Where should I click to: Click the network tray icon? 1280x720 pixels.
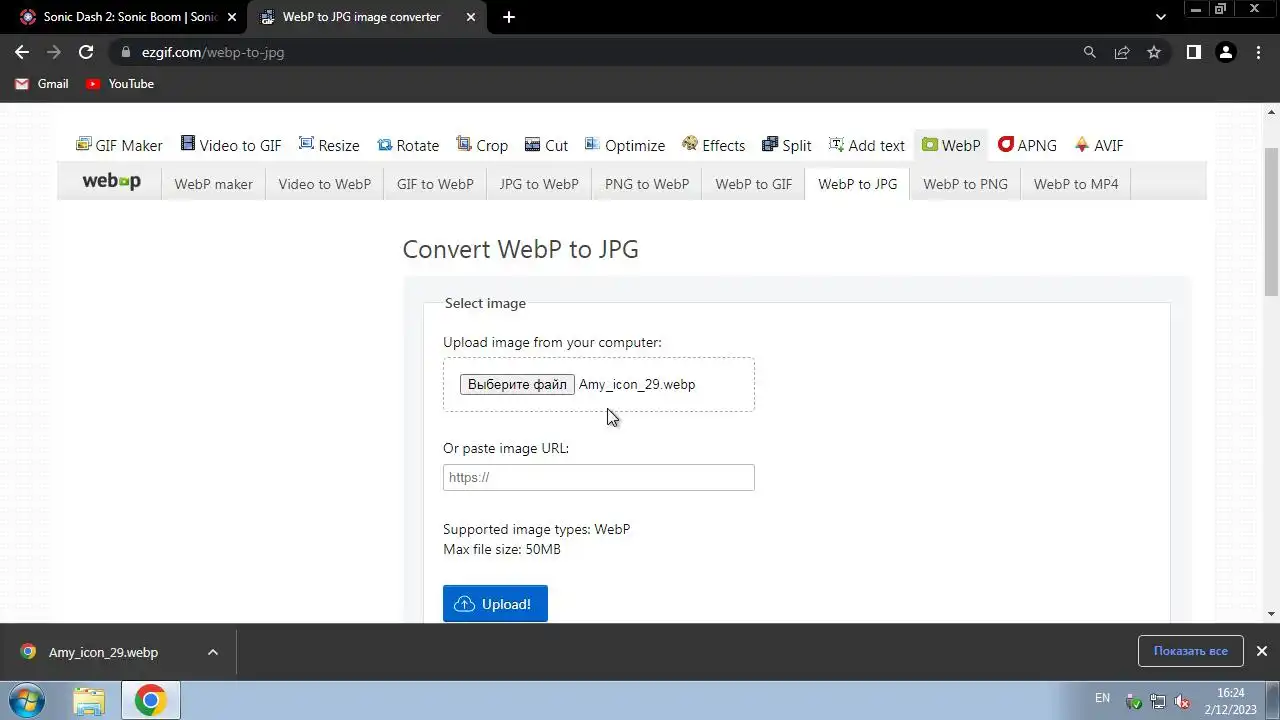coord(1158,701)
